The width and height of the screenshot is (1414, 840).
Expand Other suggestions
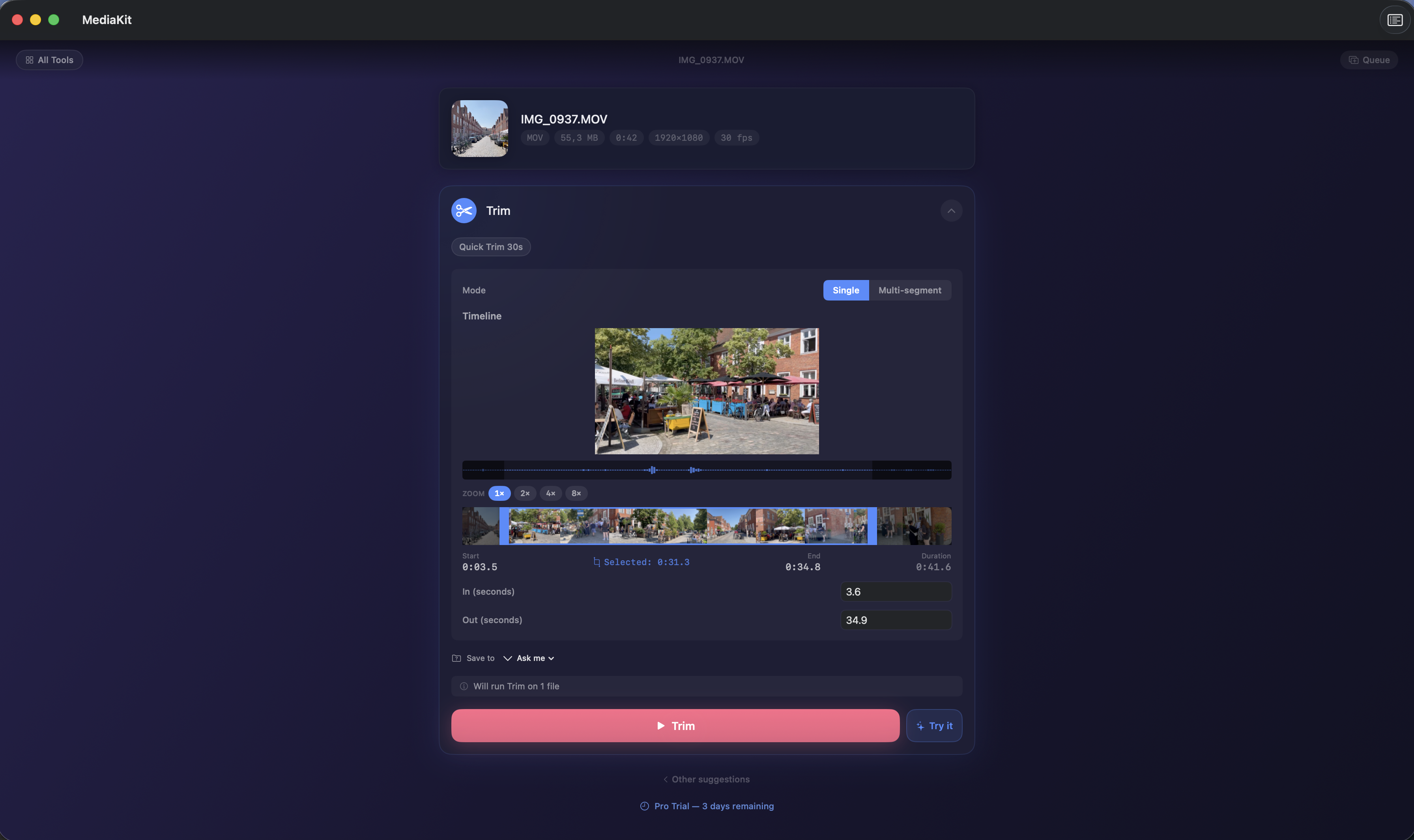(706, 779)
